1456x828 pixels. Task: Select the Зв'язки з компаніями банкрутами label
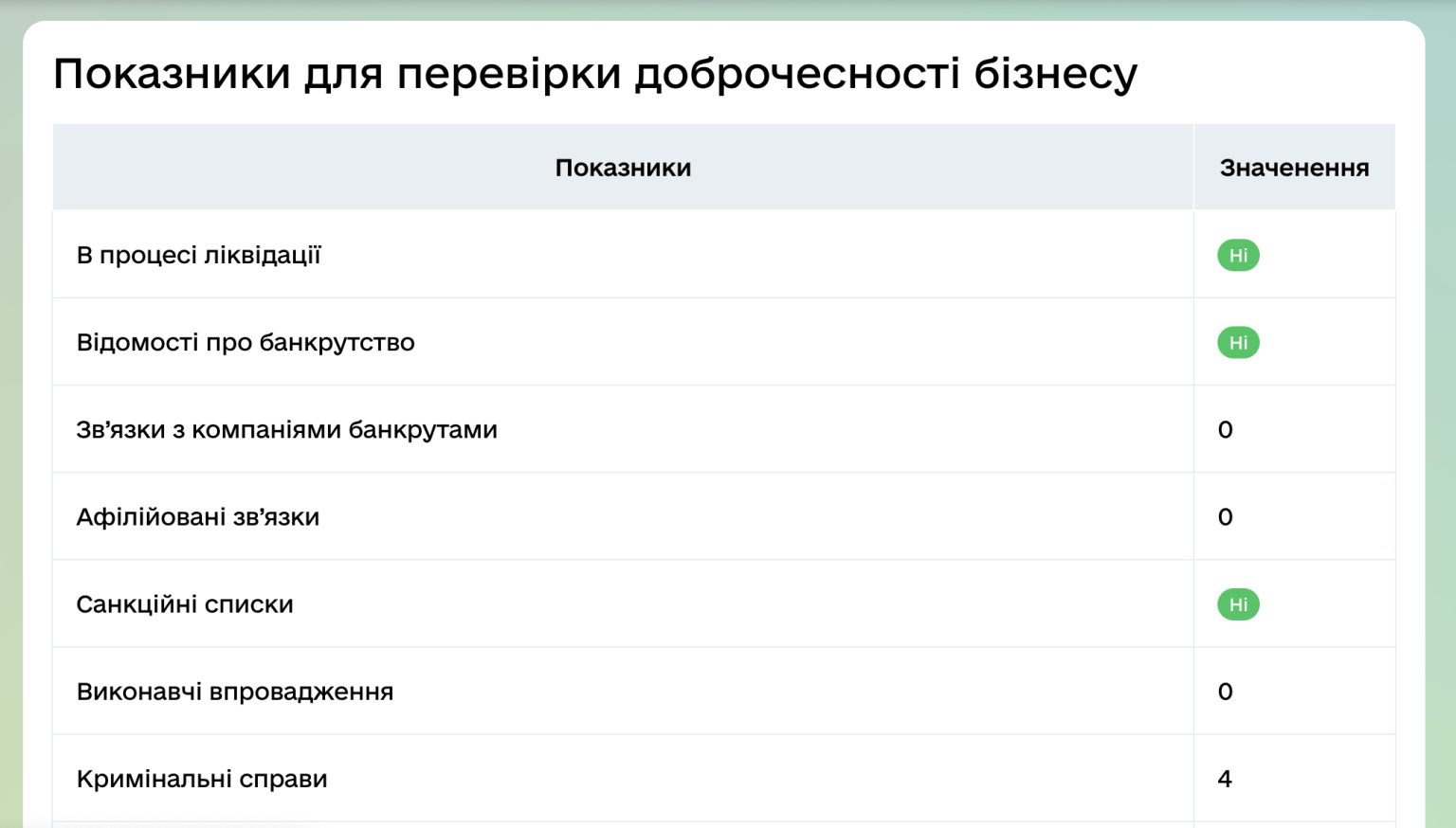pos(286,430)
